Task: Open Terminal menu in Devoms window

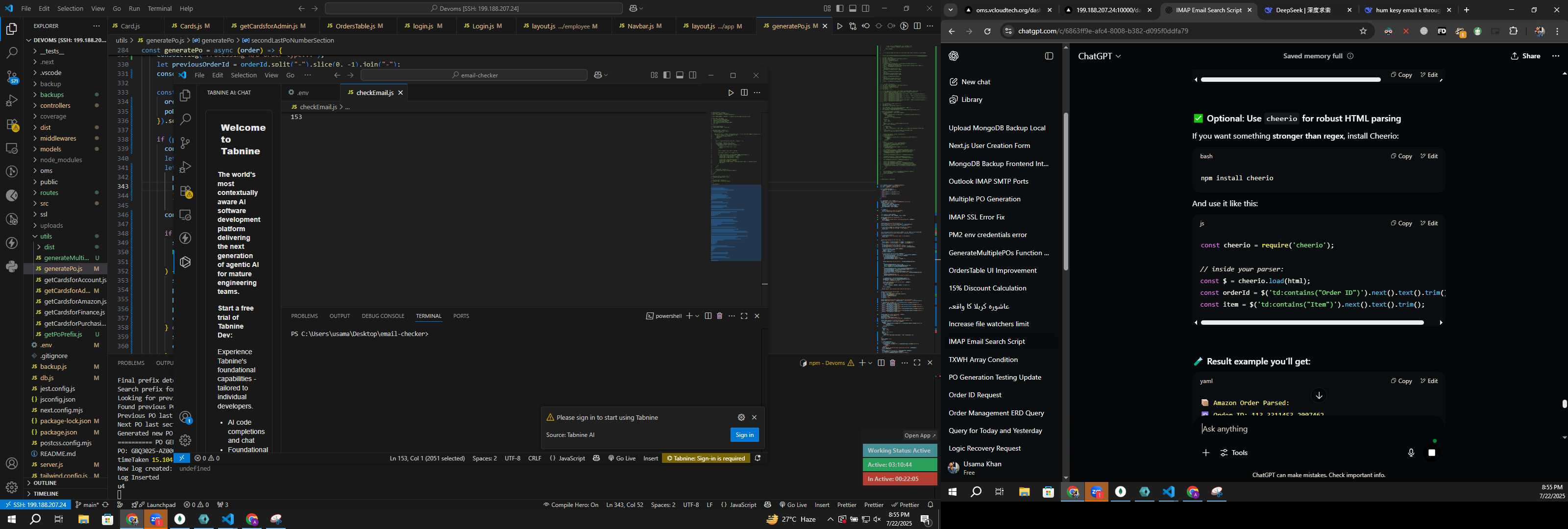Action: (x=159, y=8)
